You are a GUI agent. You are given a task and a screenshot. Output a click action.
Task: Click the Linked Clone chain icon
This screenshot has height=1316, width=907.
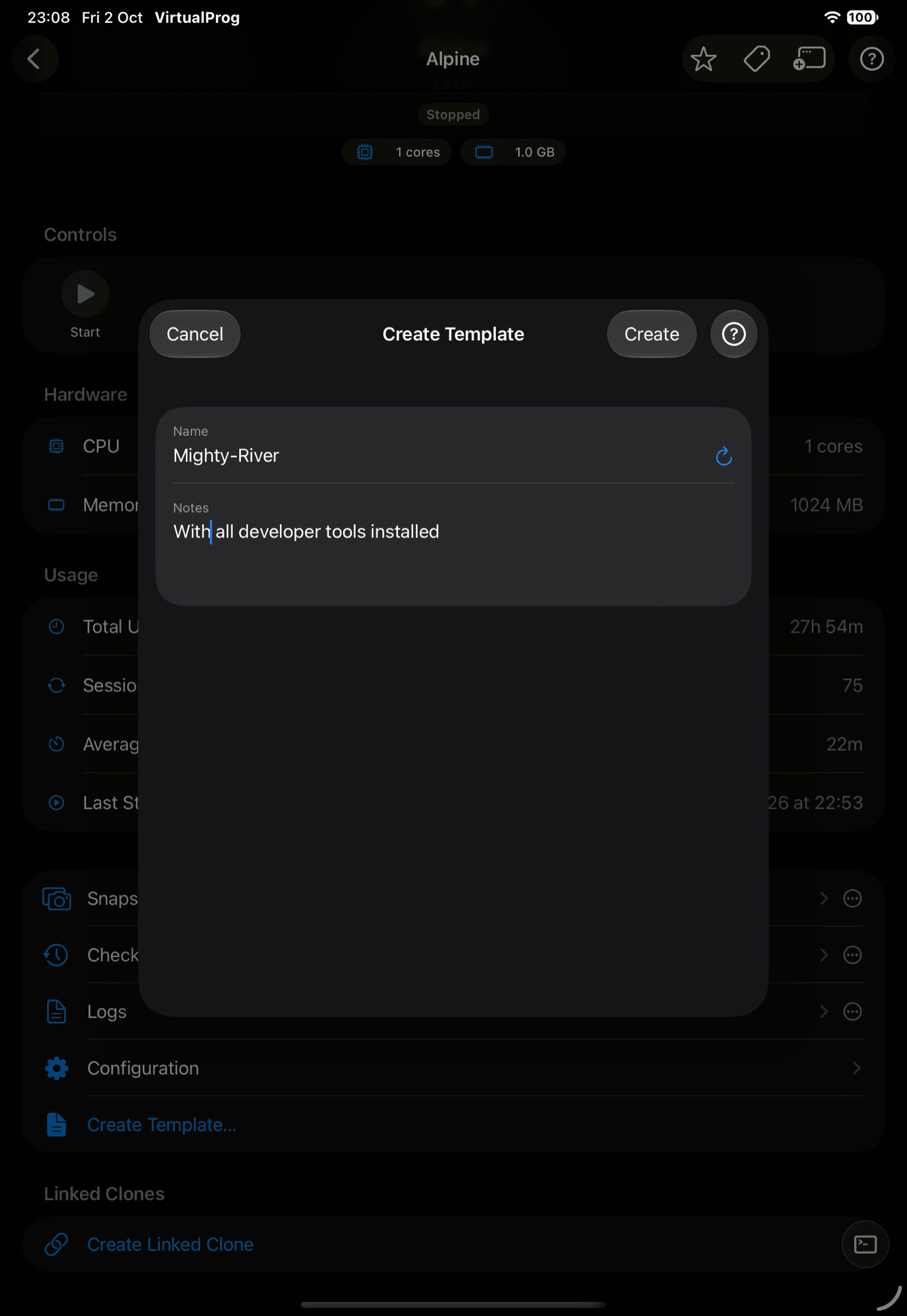tap(56, 1244)
